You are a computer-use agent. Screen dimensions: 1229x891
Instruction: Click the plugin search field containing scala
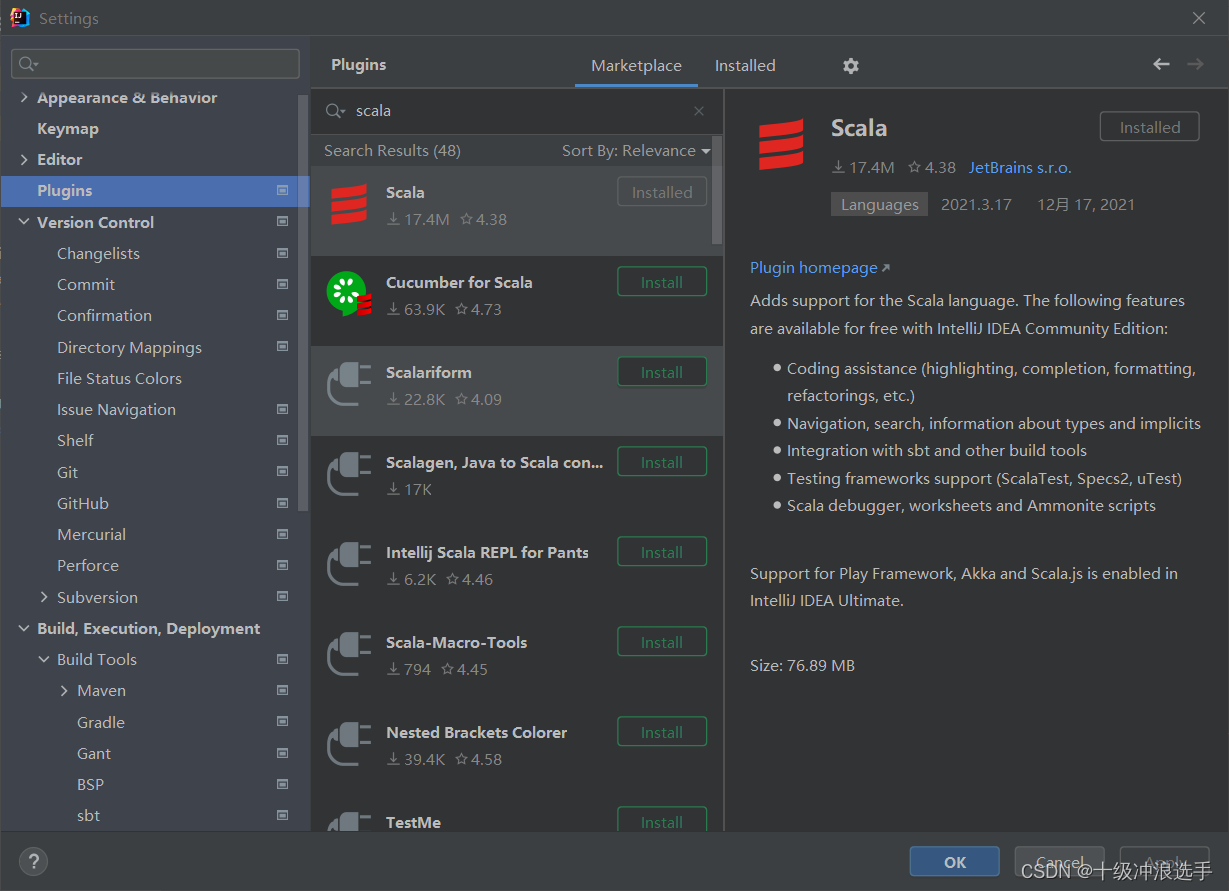517,111
